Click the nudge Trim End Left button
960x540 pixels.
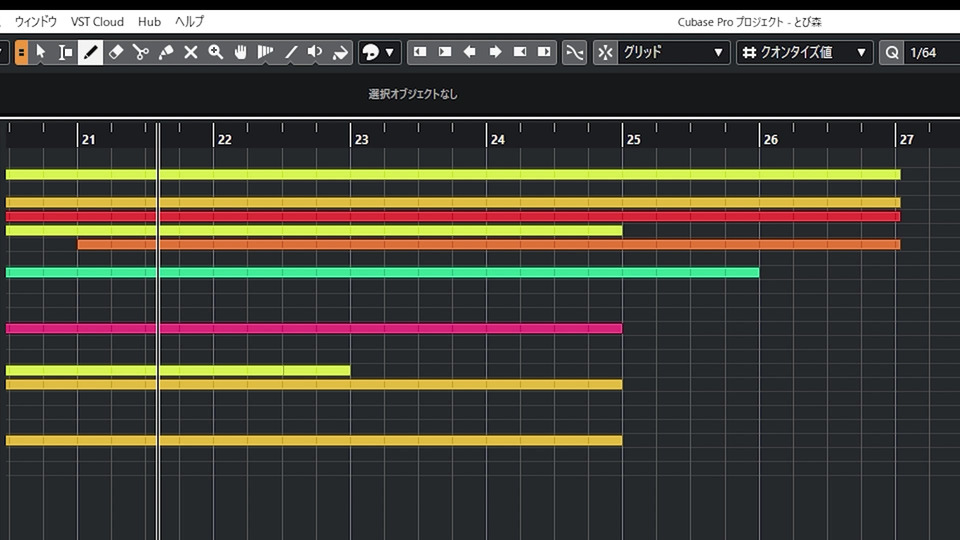pyautogui.click(x=519, y=52)
